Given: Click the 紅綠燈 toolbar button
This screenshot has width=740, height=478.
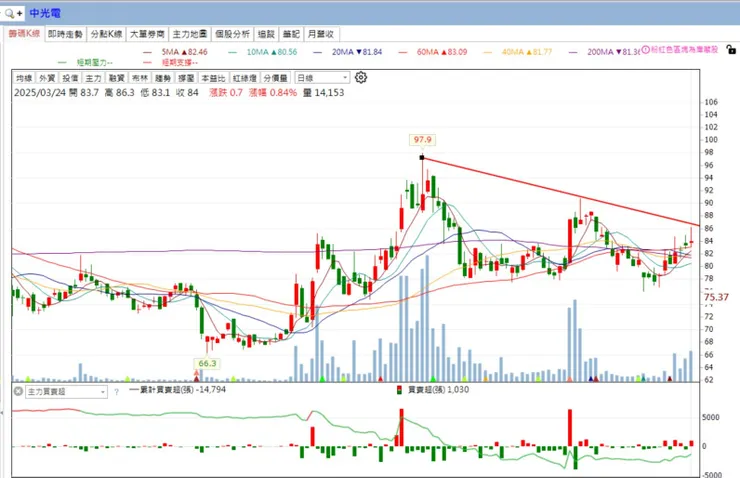Looking at the screenshot, I should pyautogui.click(x=244, y=78).
